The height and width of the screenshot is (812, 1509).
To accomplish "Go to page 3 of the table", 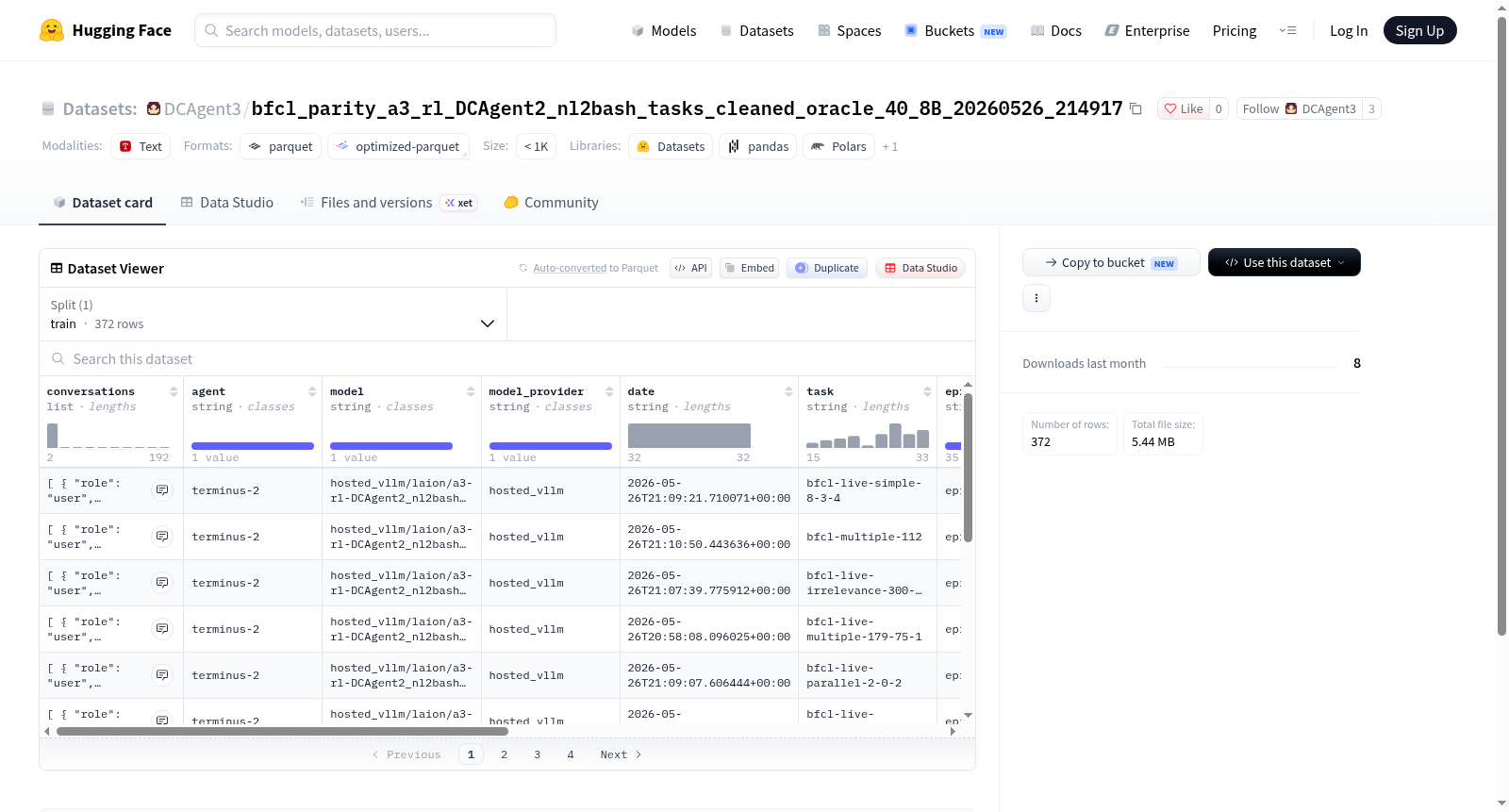I will point(538,754).
